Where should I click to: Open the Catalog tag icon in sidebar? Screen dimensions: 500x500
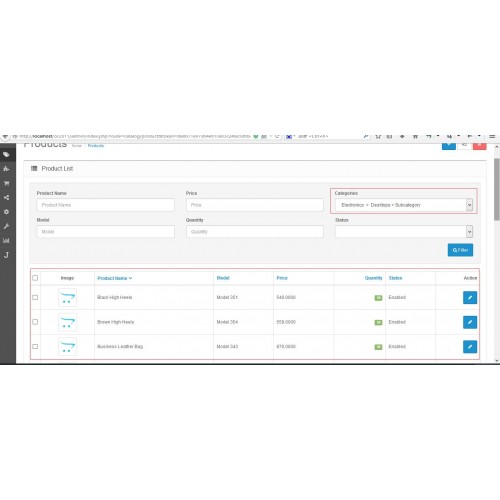point(6,155)
